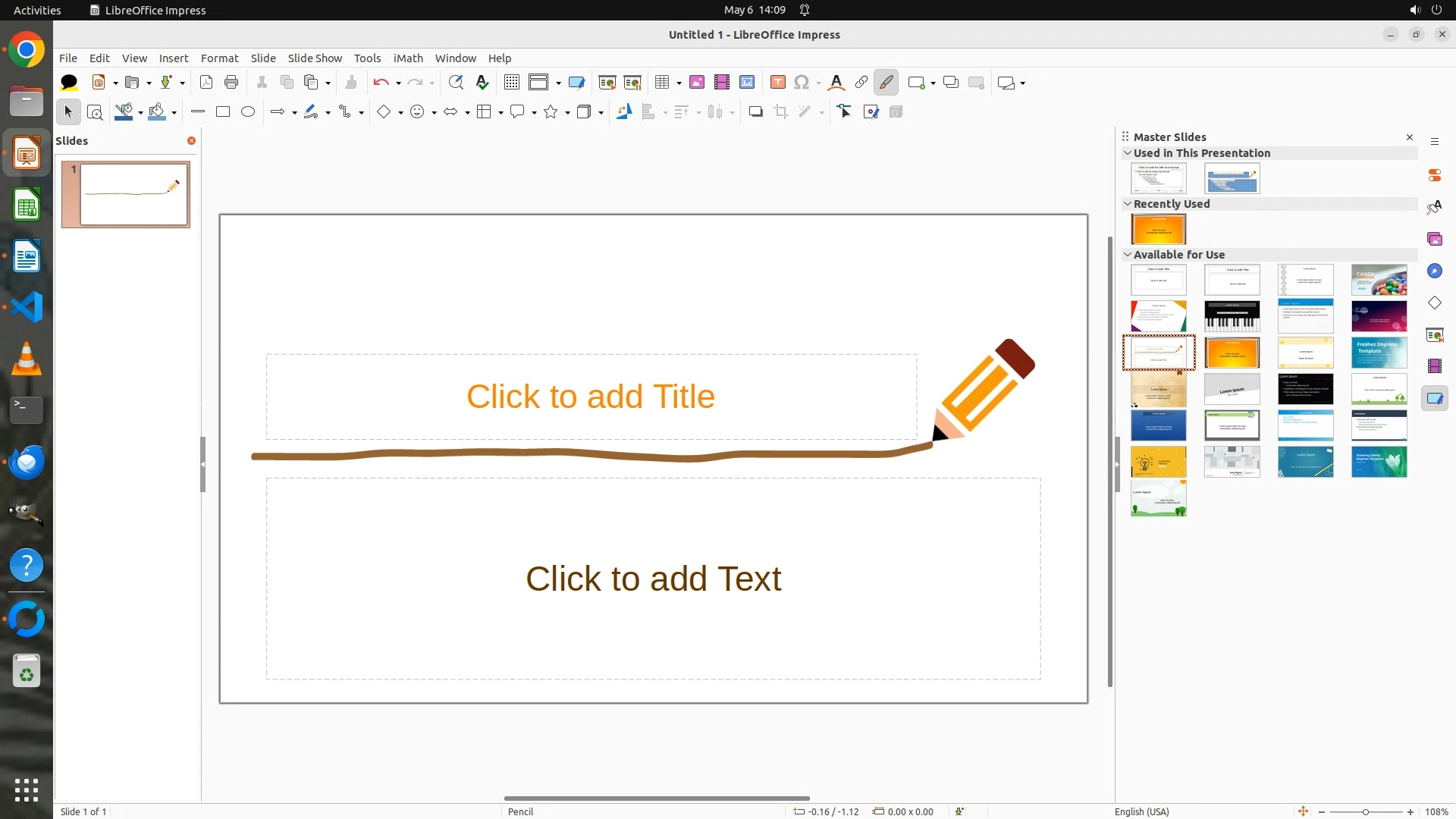Open the Gallery sidebar icon
Screen dimensions: 1456x819
[x=1434, y=240]
